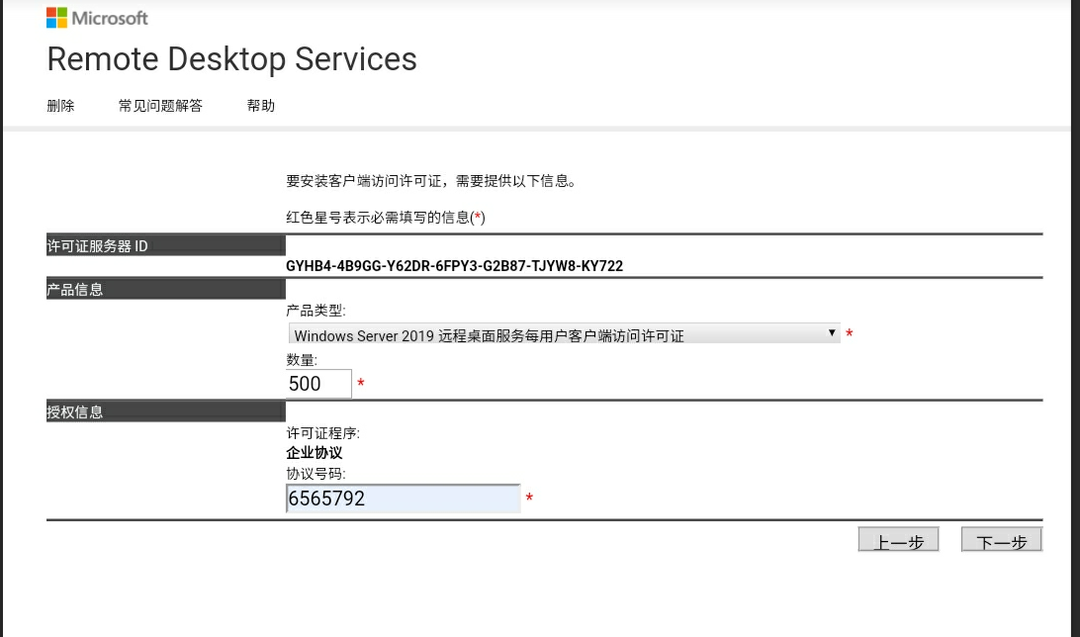
Task: Expand the 产品类型 product type dropdown
Action: point(564,334)
